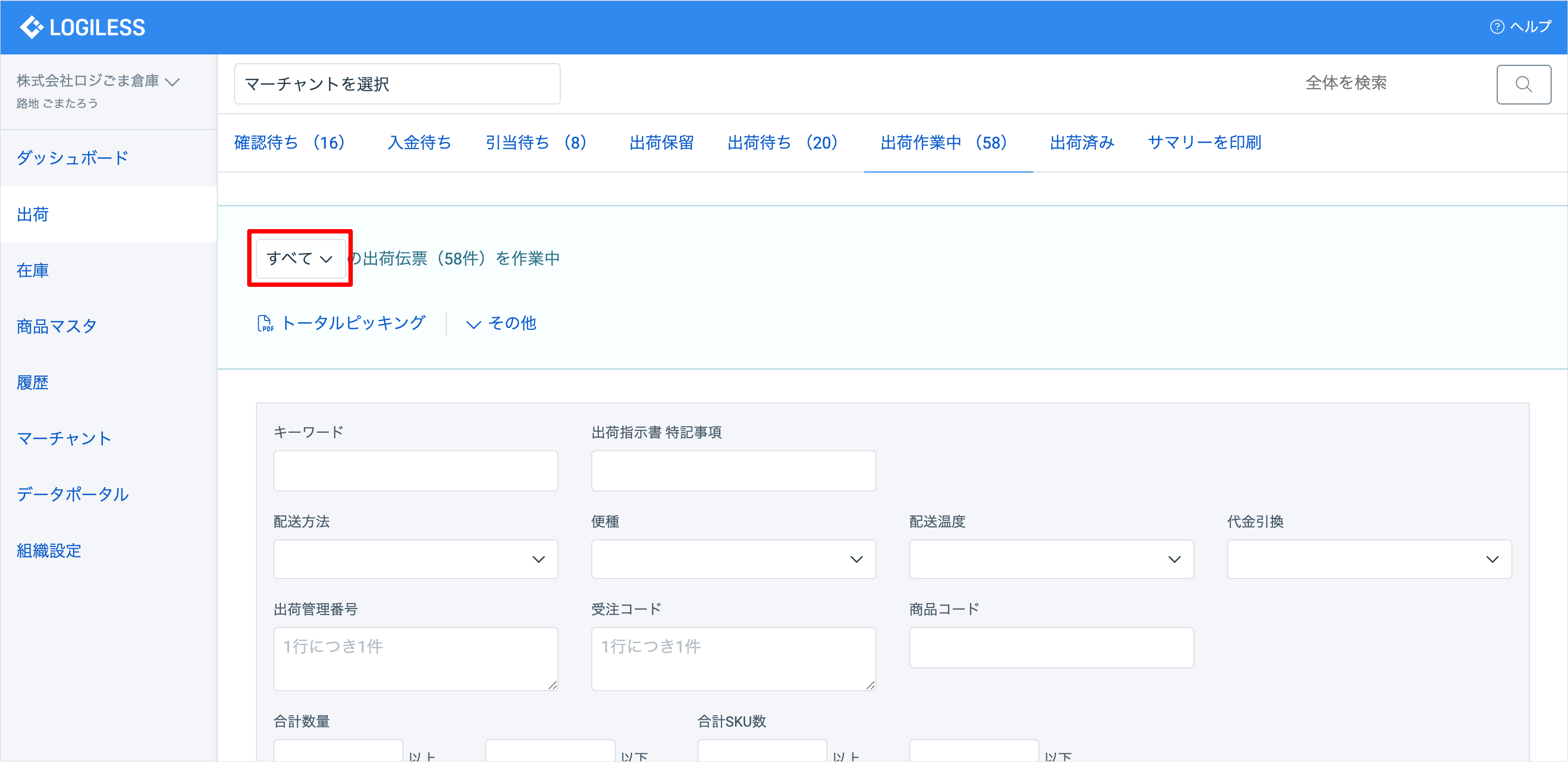This screenshot has width=1568, height=762.
Task: Click the magnifier search button
Action: pyautogui.click(x=1523, y=84)
